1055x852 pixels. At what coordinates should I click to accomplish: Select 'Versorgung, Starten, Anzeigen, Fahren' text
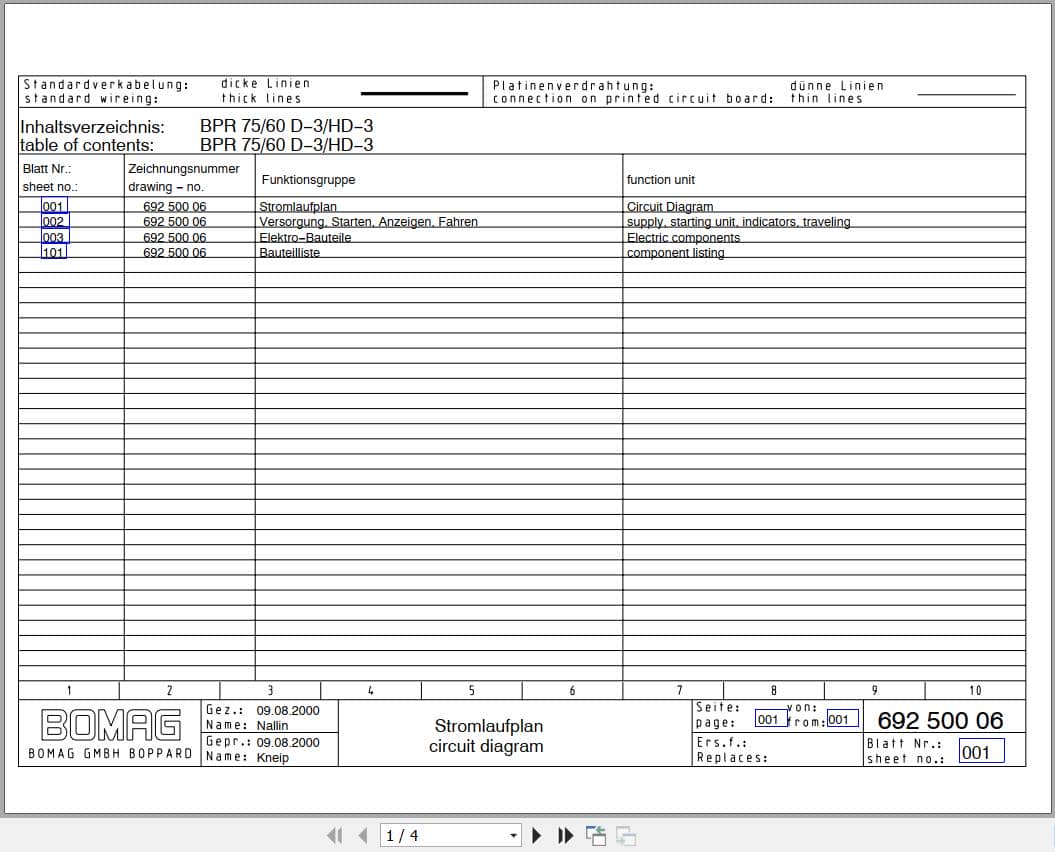coord(368,221)
